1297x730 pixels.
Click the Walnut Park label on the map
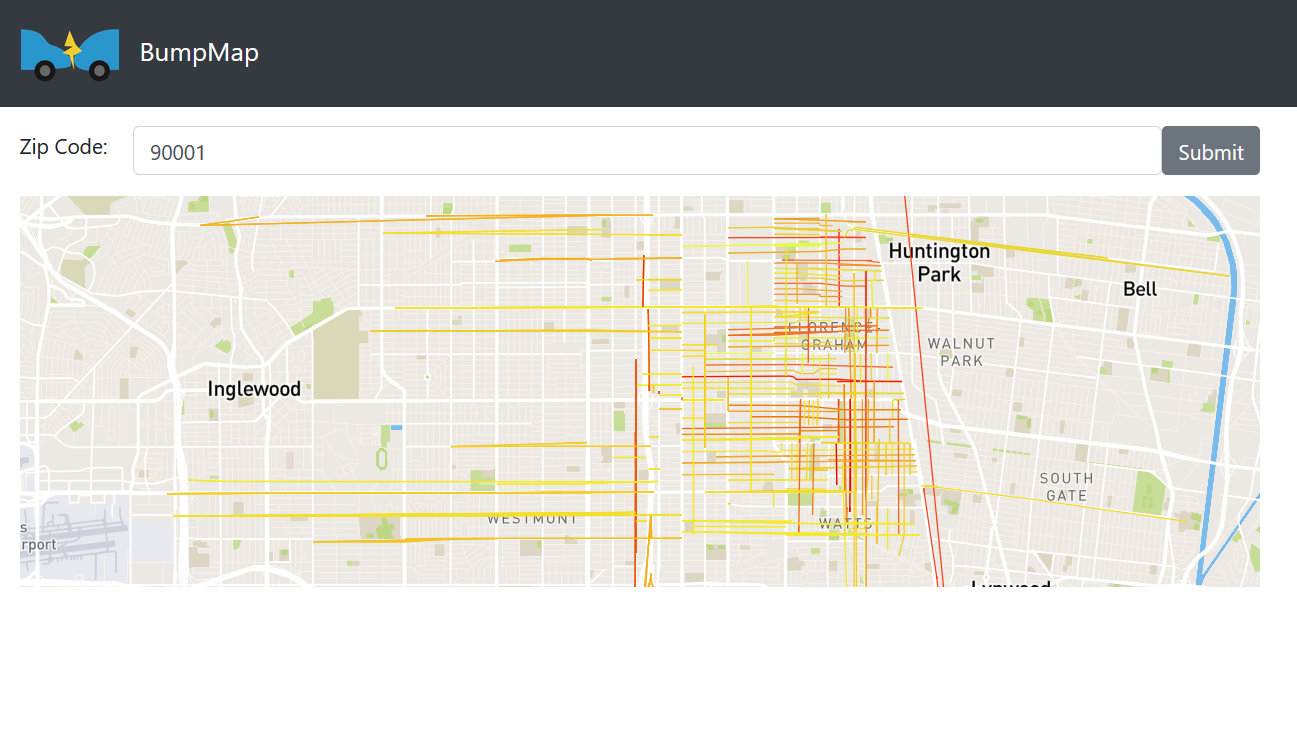point(961,351)
